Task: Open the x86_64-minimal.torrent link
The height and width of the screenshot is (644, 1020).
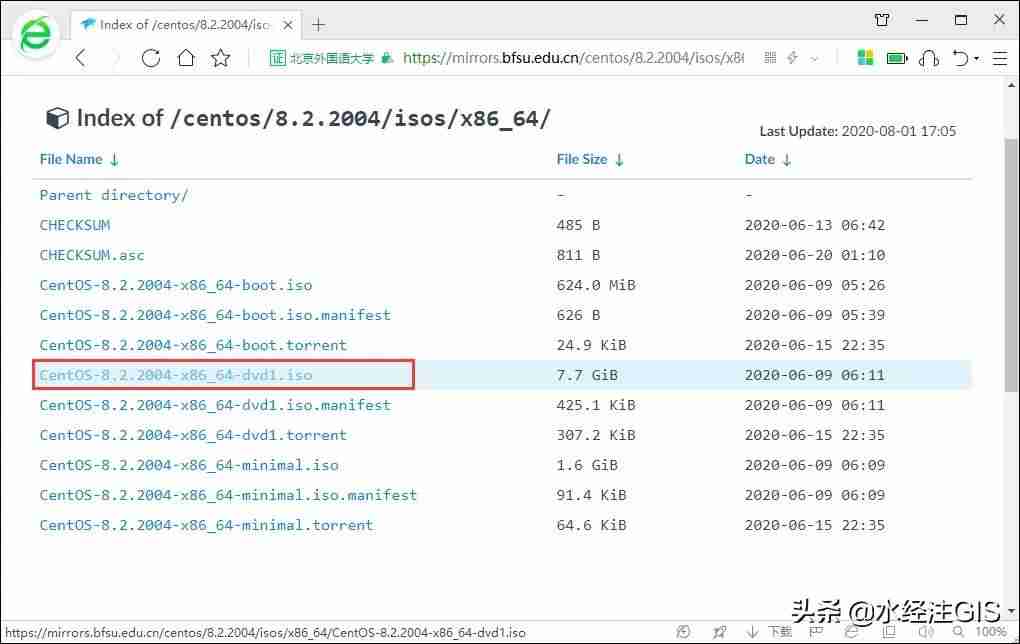Action: click(x=206, y=525)
